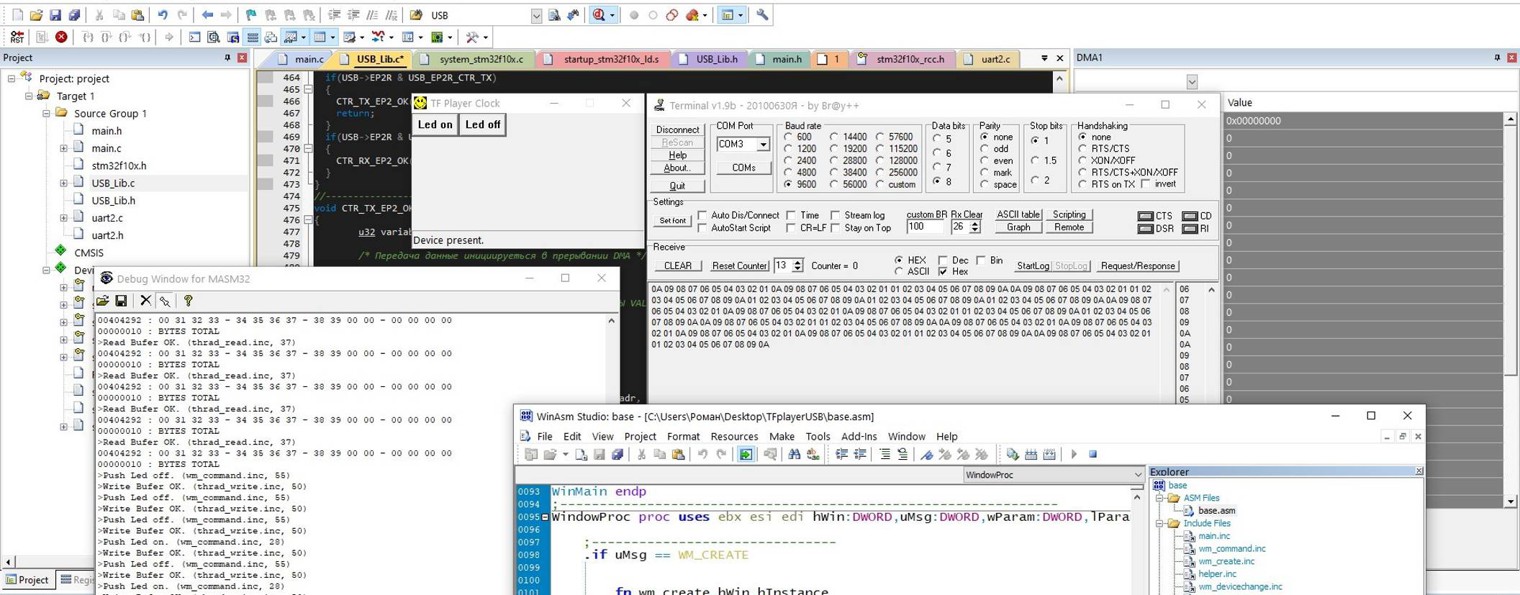Click the red stop debug icon
Image resolution: width=1520 pixels, height=595 pixels.
(61, 37)
